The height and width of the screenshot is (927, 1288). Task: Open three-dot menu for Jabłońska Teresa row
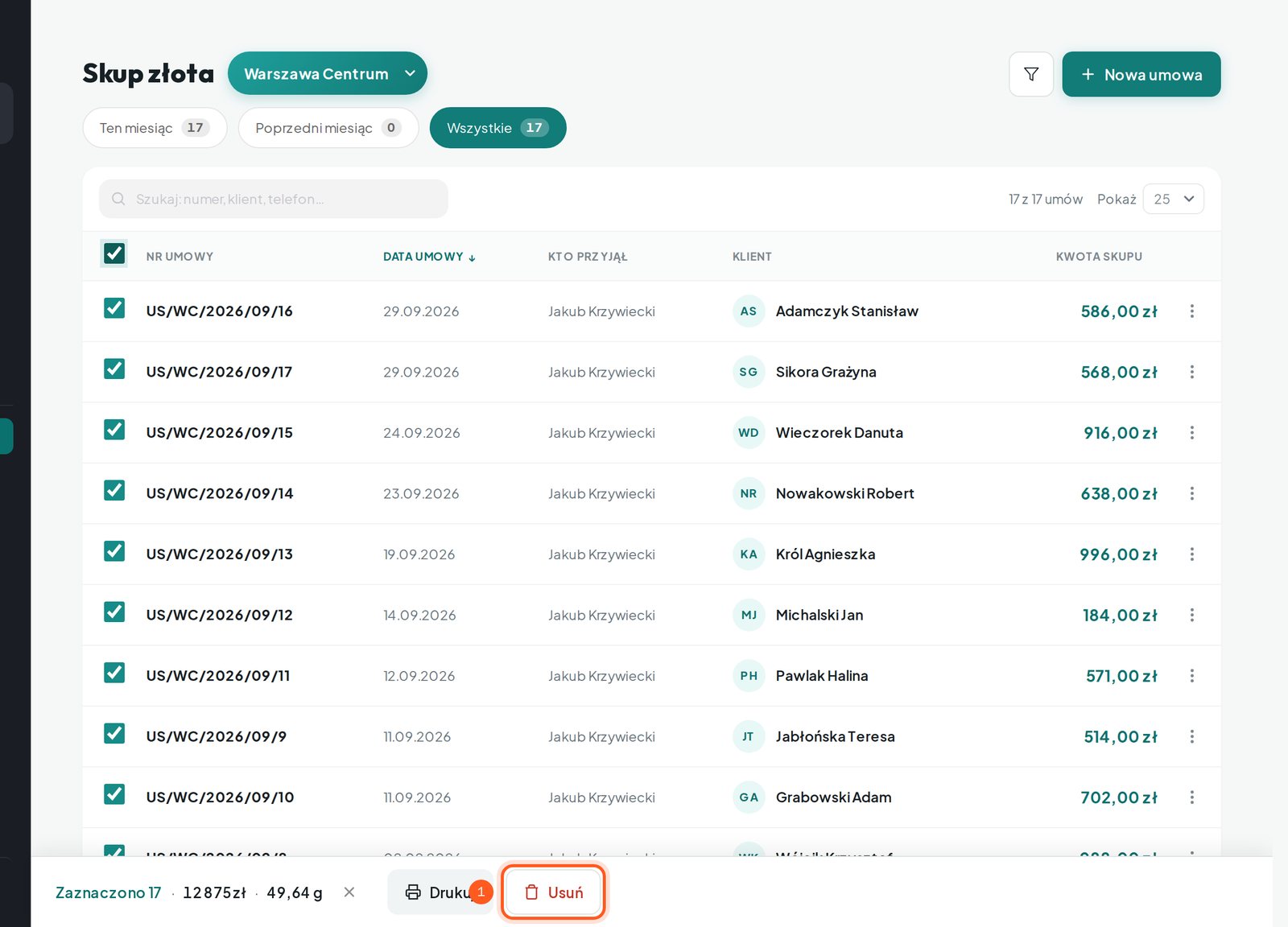pos(1192,736)
